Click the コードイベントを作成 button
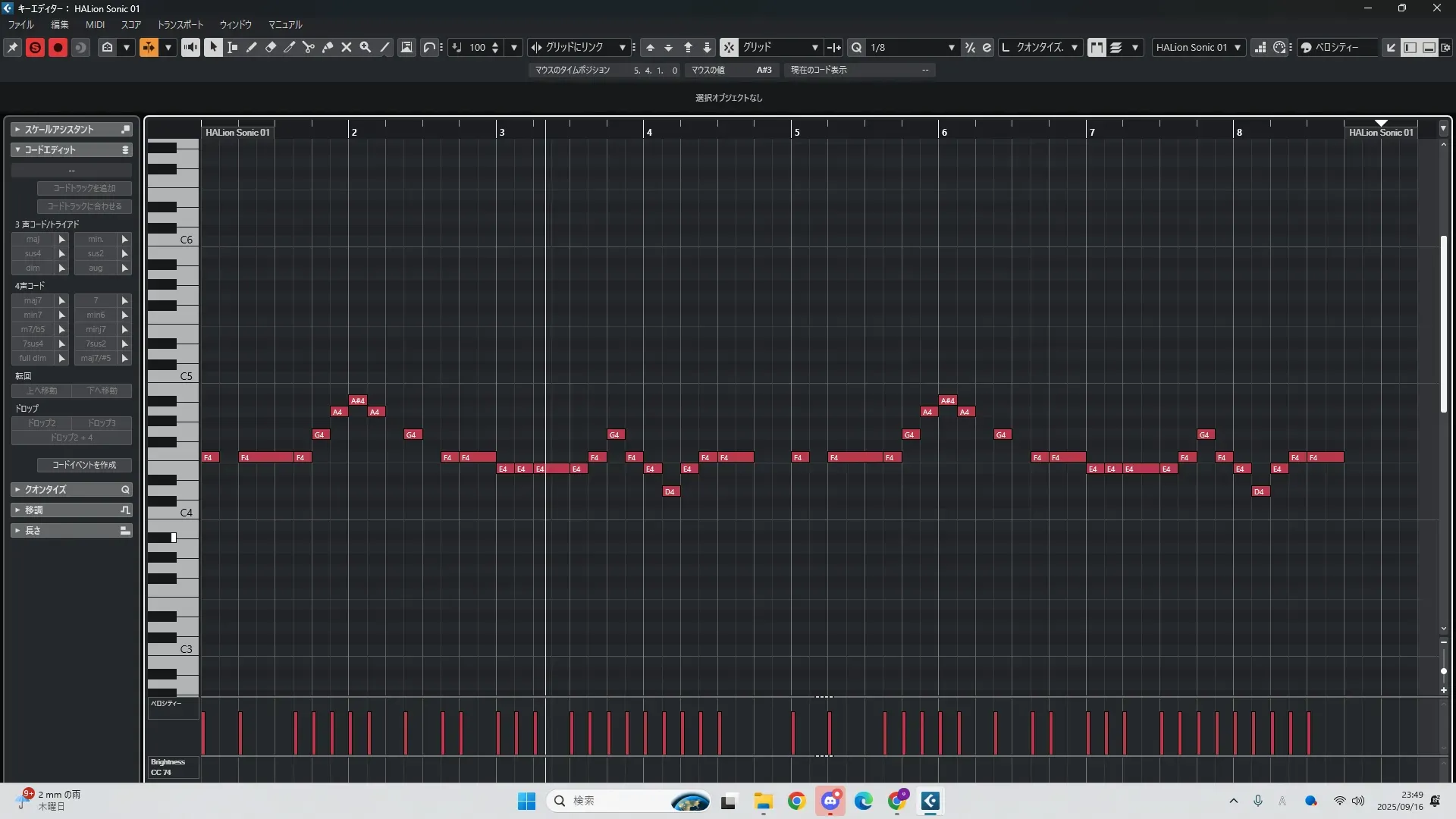This screenshot has width=1456, height=819. pos(84,465)
